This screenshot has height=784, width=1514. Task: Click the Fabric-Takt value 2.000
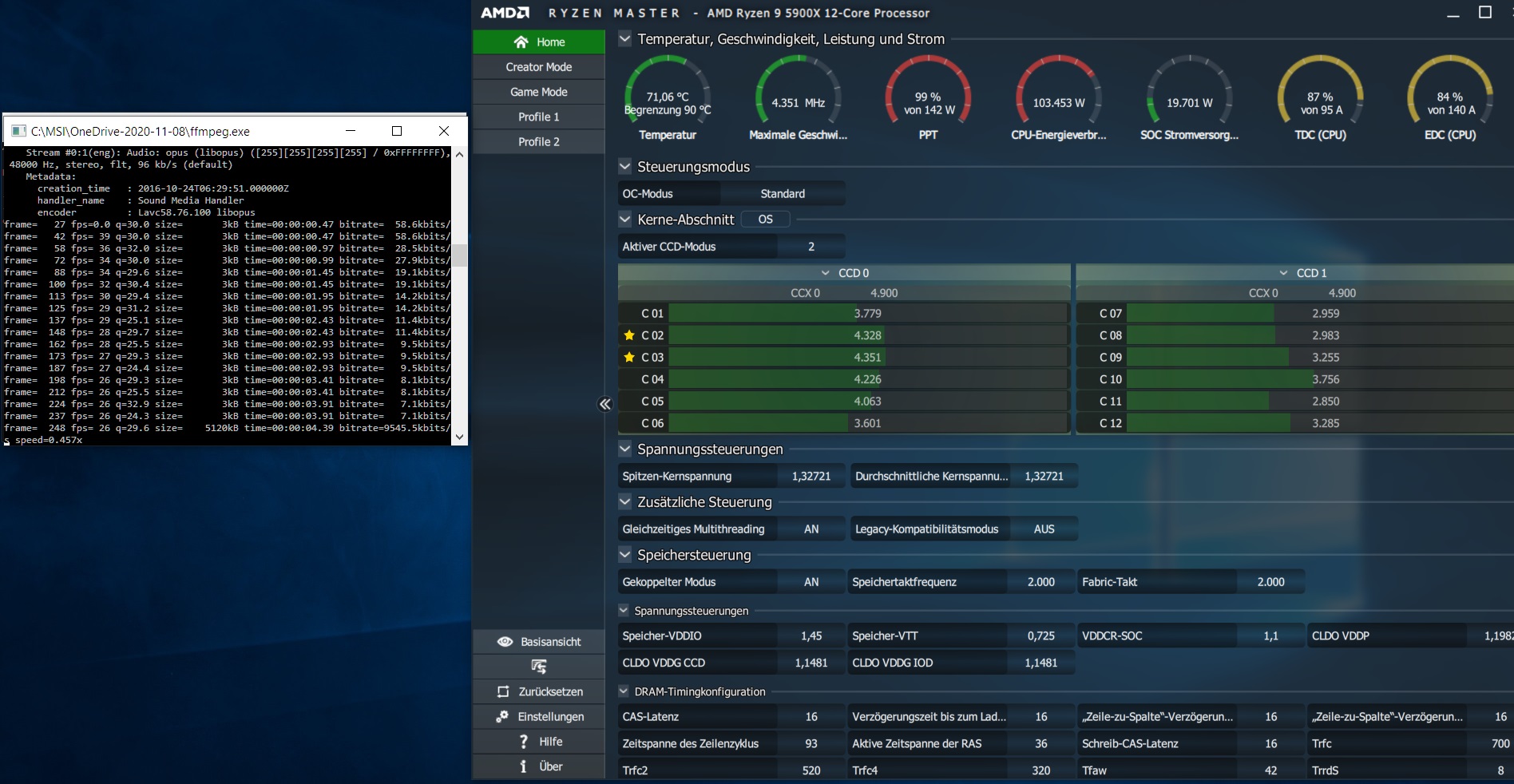click(1271, 582)
